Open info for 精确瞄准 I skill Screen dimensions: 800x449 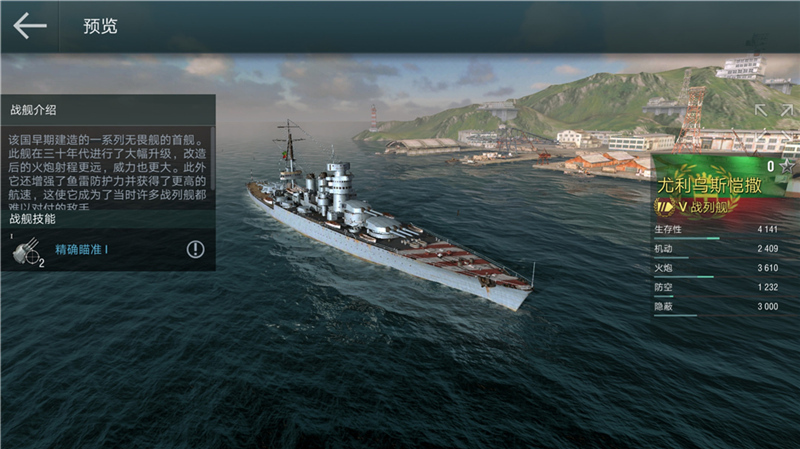(195, 250)
